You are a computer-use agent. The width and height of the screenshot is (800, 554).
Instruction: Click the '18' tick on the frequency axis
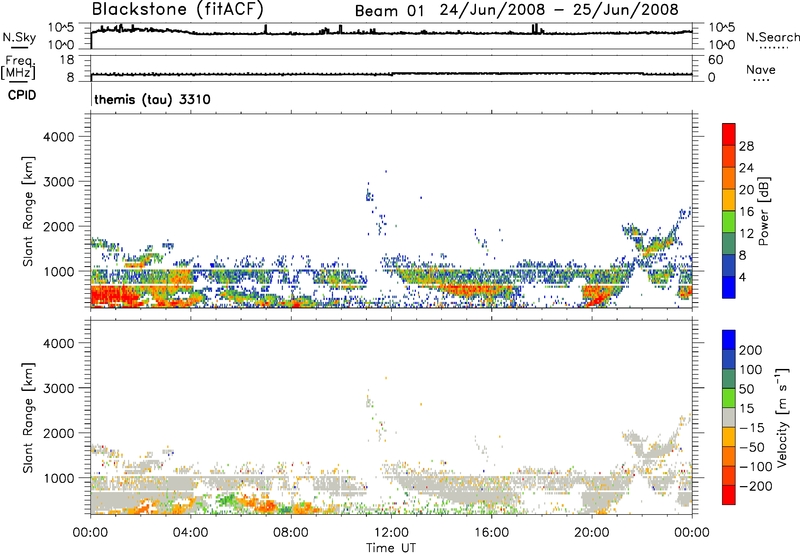point(67,60)
